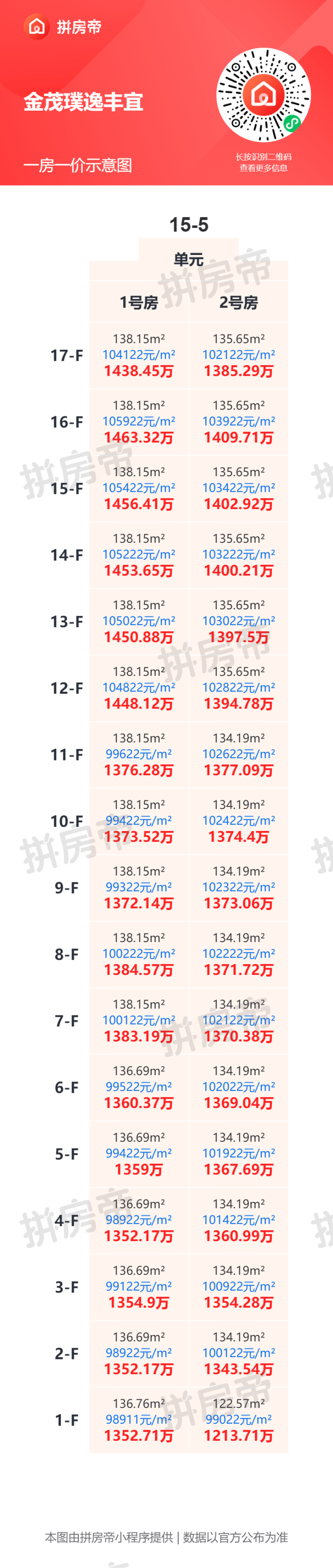
Task: Click the 1438.45万 price cell
Action: click(x=139, y=371)
